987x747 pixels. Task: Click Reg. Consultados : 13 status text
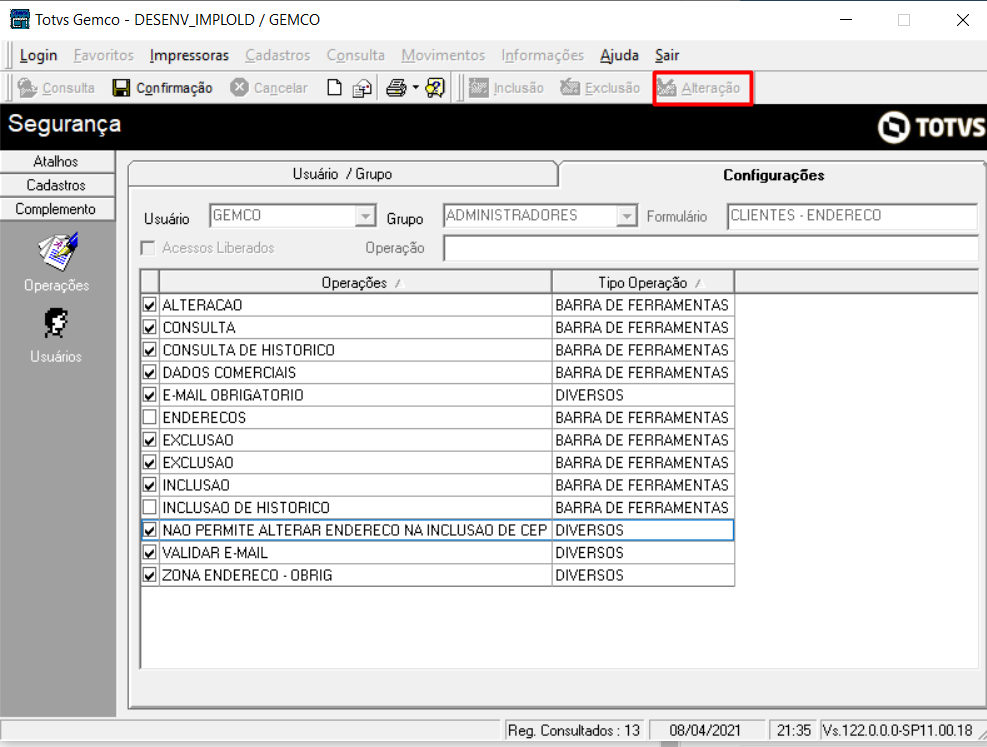click(x=573, y=731)
